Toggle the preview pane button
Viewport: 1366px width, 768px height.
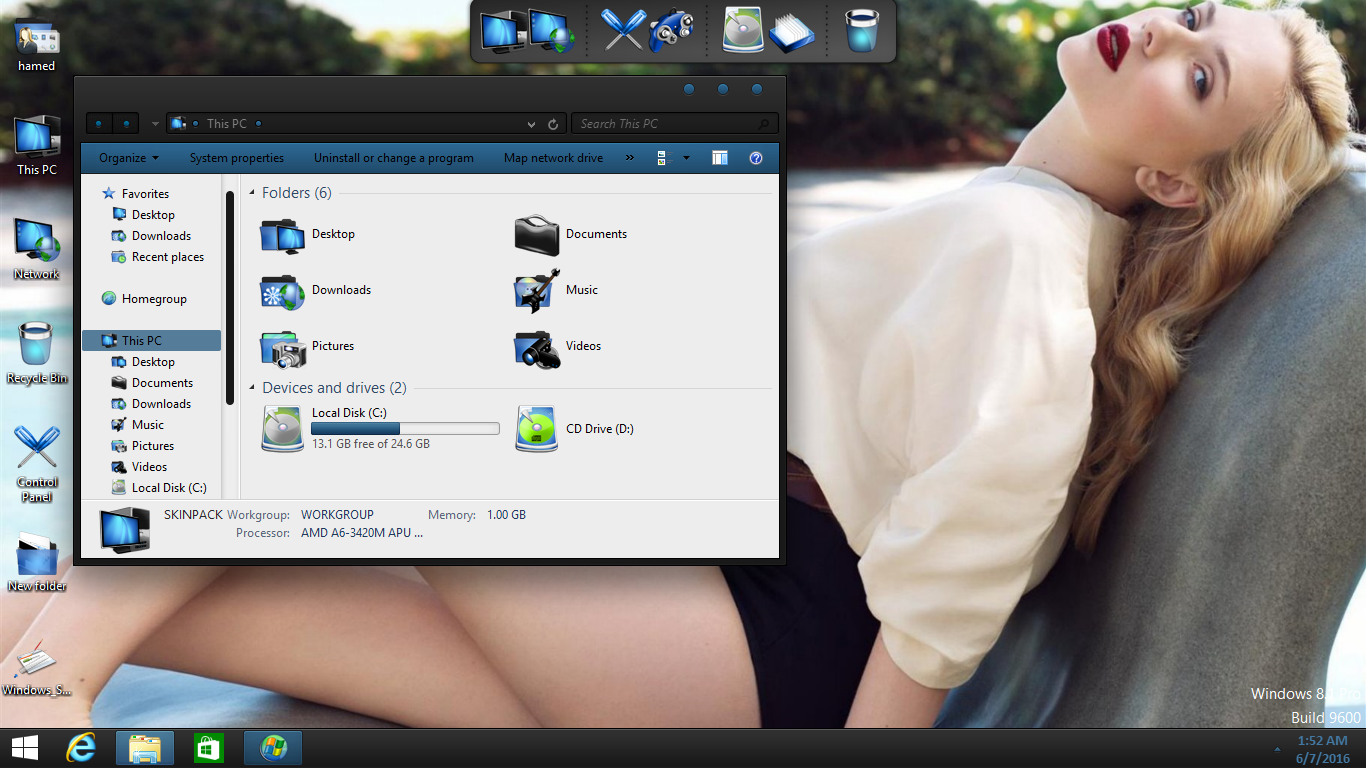[x=720, y=158]
